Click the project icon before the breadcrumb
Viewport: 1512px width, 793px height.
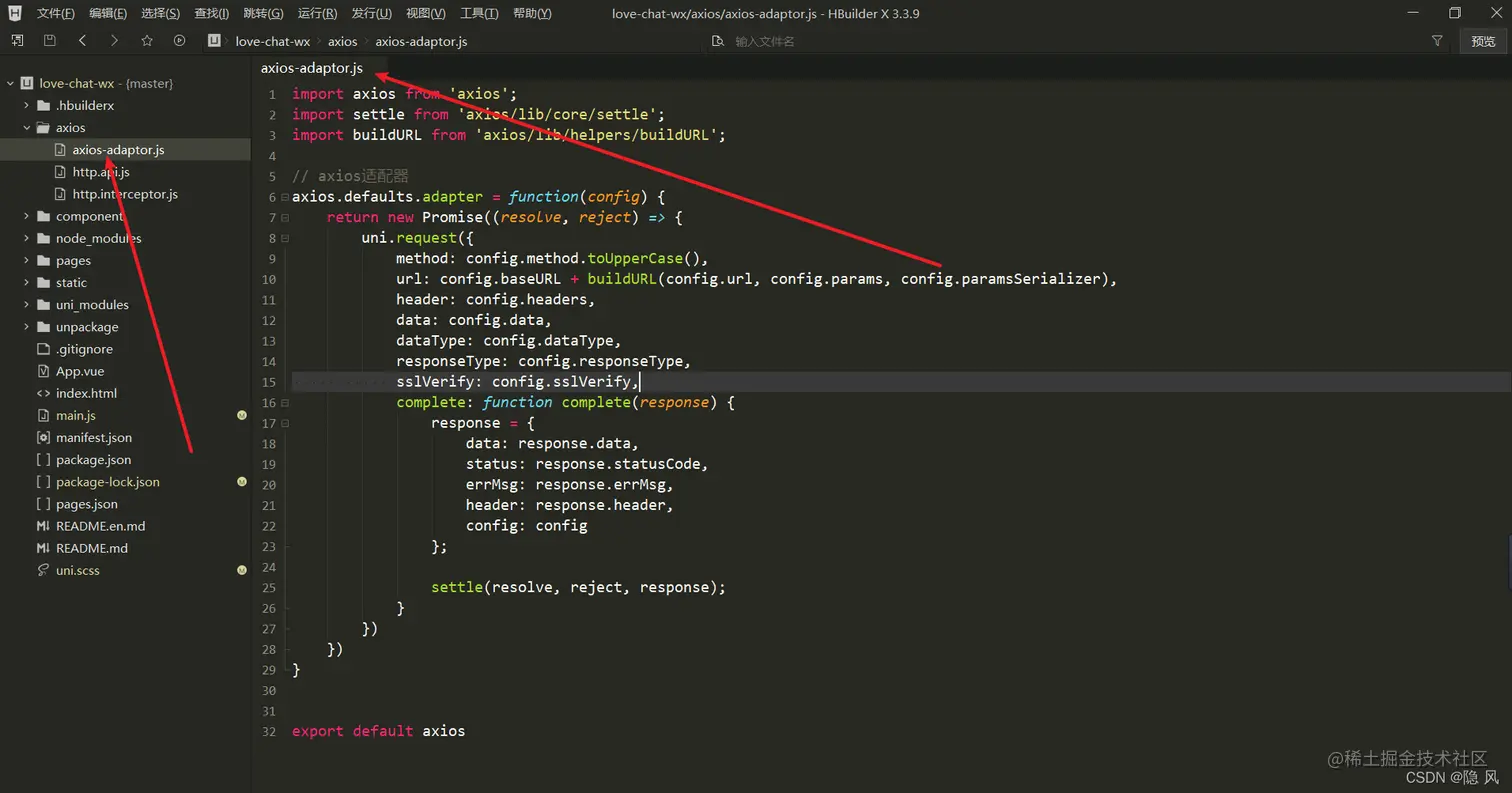point(214,41)
